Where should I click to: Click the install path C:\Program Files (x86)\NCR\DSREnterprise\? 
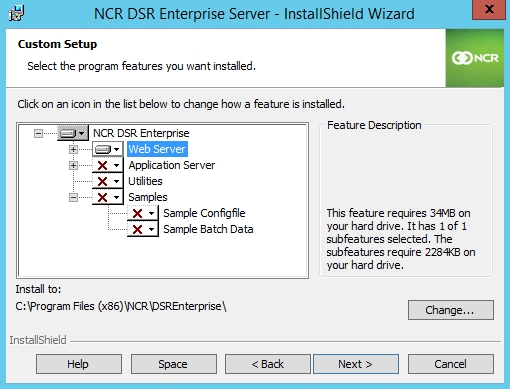coord(121,306)
